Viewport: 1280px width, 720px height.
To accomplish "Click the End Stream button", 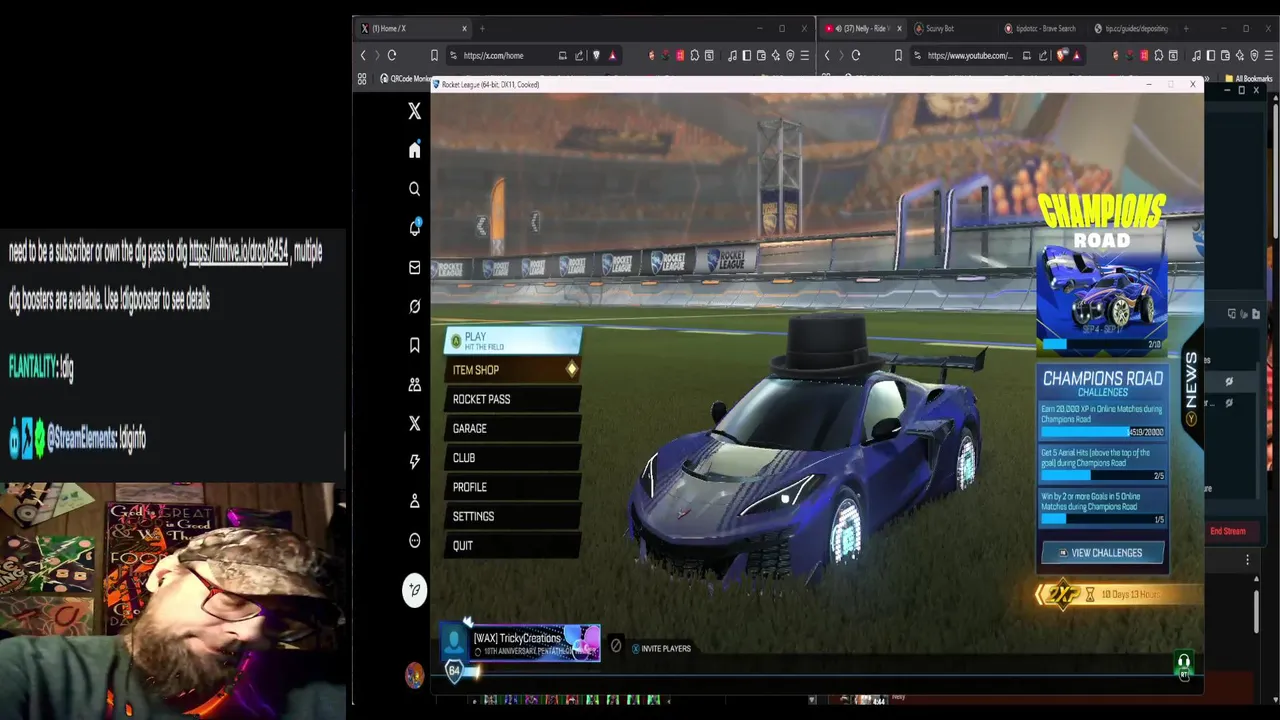I will pyautogui.click(x=1228, y=531).
